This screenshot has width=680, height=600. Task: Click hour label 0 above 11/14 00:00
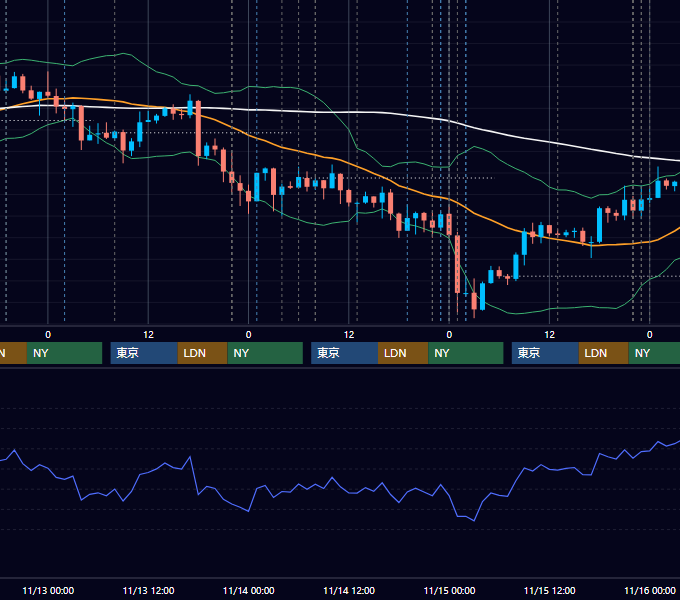tap(248, 335)
